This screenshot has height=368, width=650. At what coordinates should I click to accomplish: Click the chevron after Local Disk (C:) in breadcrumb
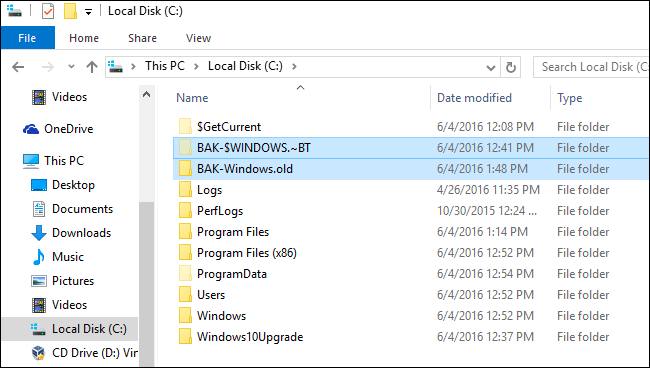tap(294, 66)
